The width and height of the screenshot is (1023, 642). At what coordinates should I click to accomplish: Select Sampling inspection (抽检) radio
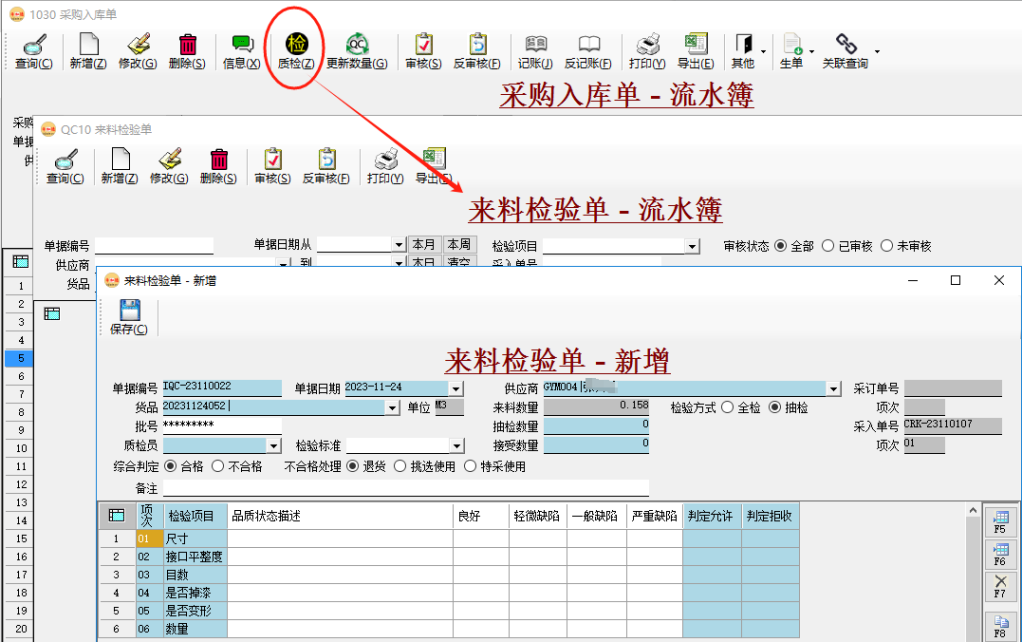(x=774, y=407)
